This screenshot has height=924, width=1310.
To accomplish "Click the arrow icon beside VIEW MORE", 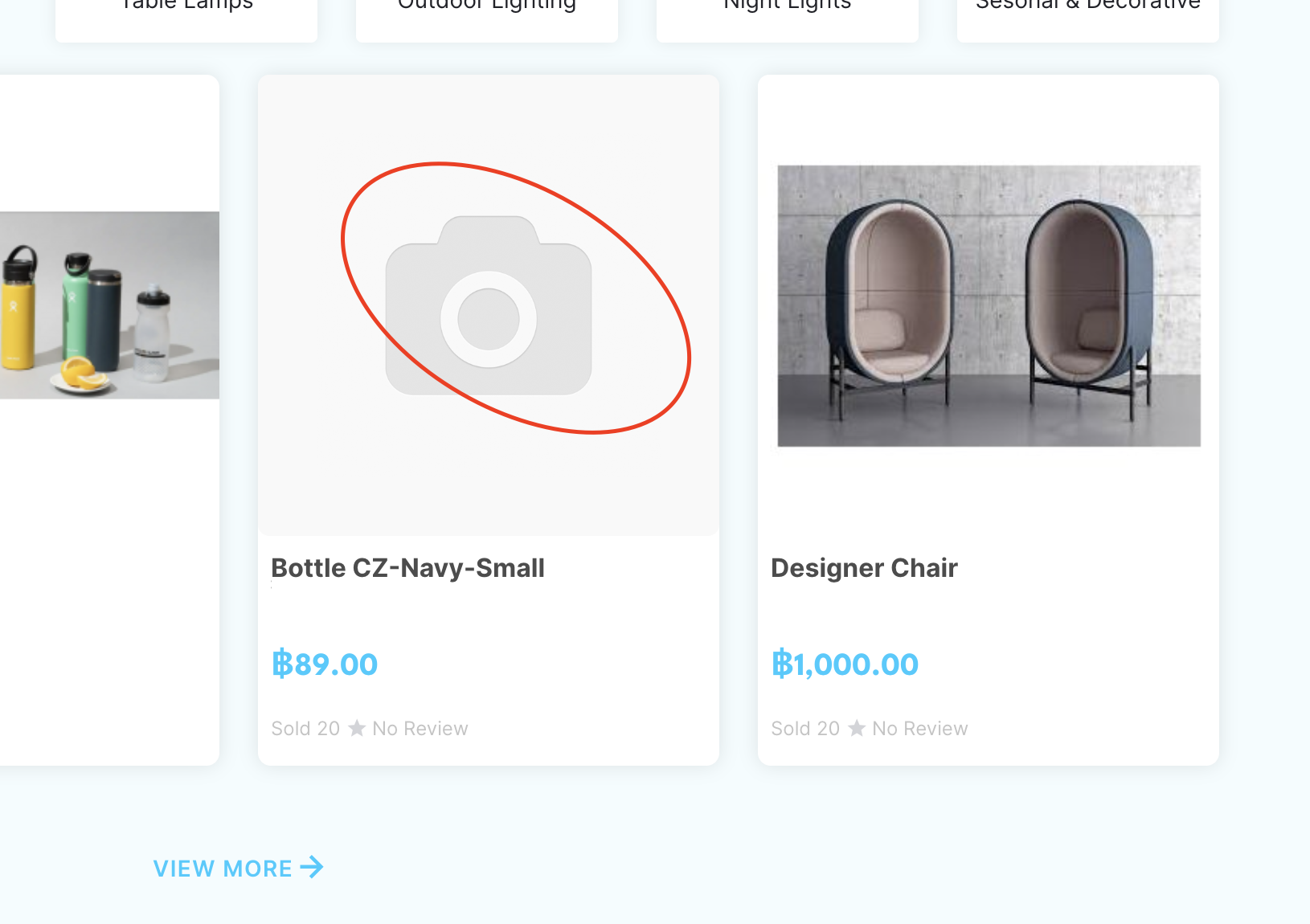I will point(312,868).
